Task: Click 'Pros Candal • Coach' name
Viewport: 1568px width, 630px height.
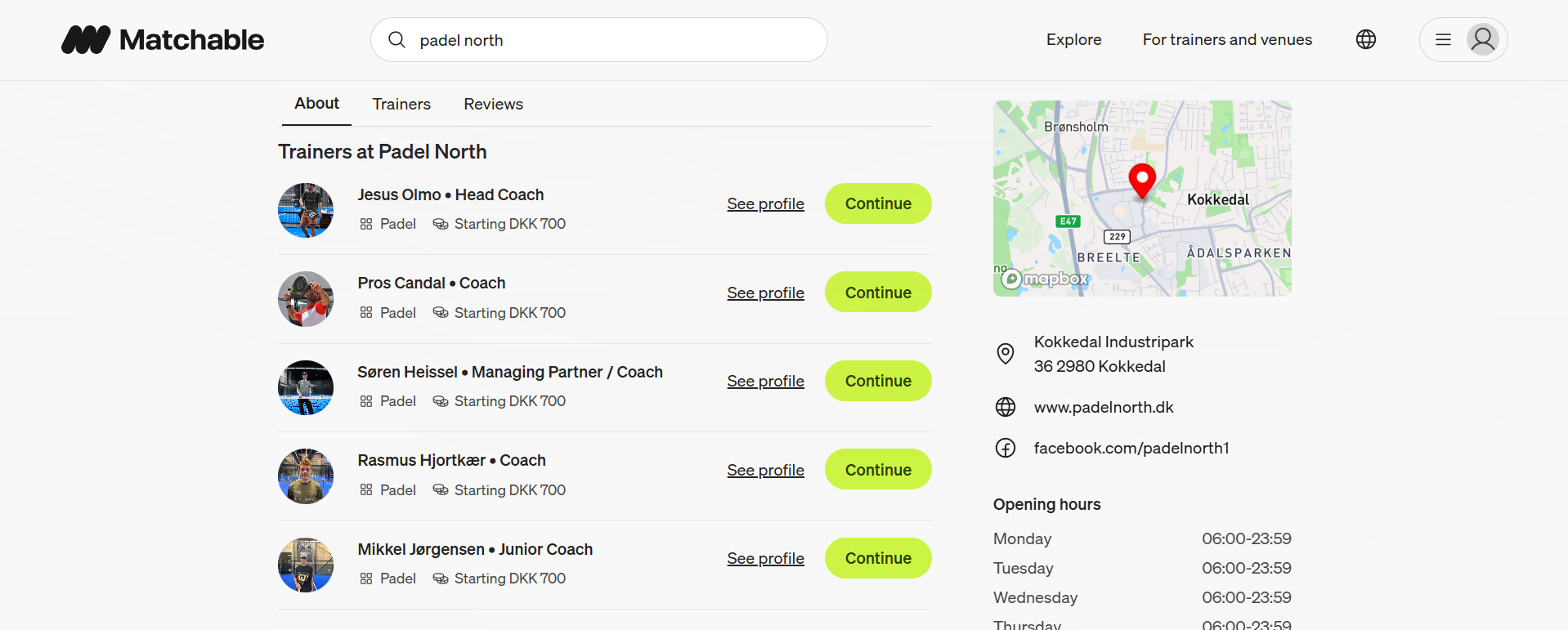Action: [432, 283]
